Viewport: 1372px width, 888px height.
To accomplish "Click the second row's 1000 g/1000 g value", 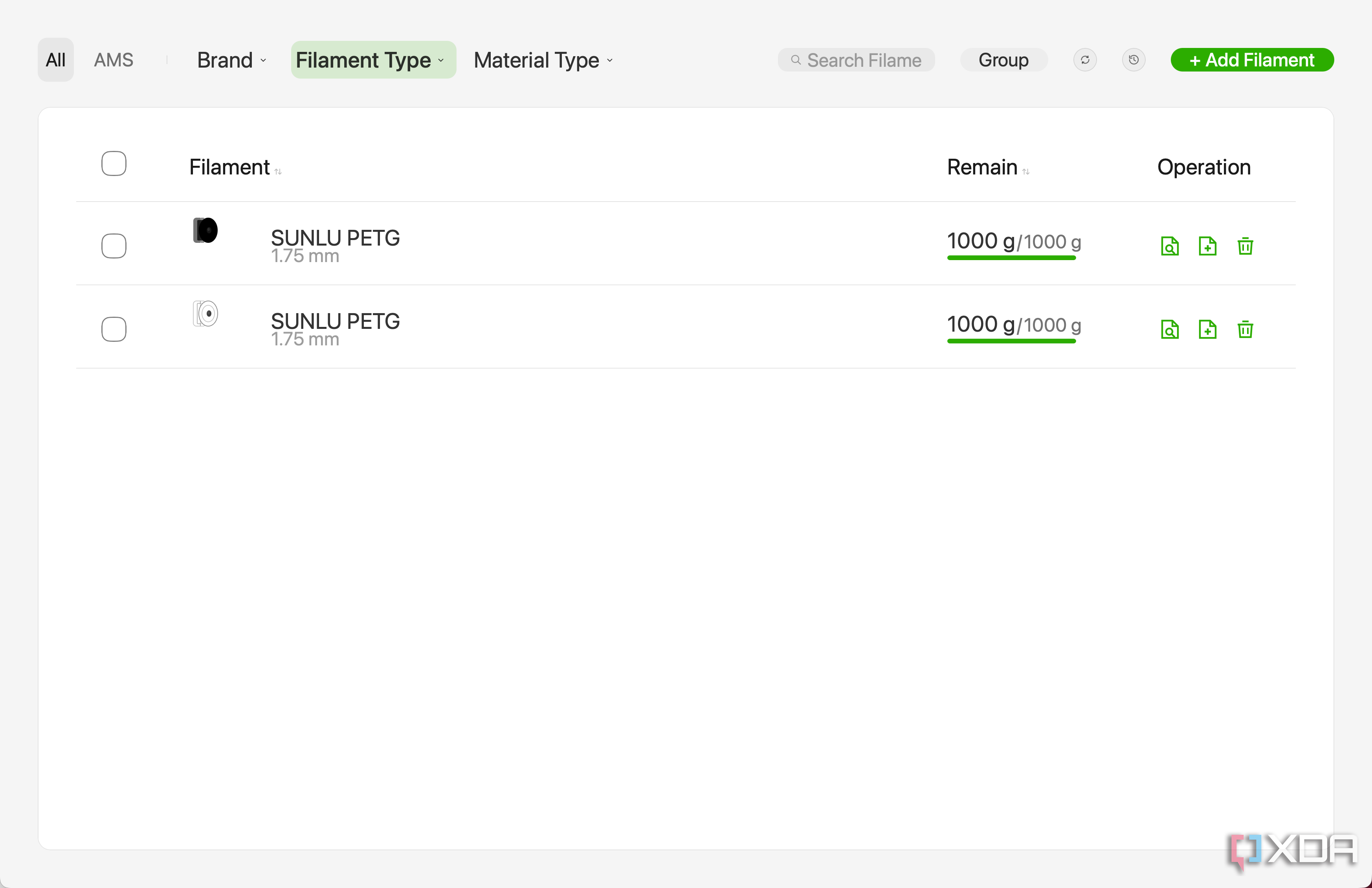I will (1014, 324).
